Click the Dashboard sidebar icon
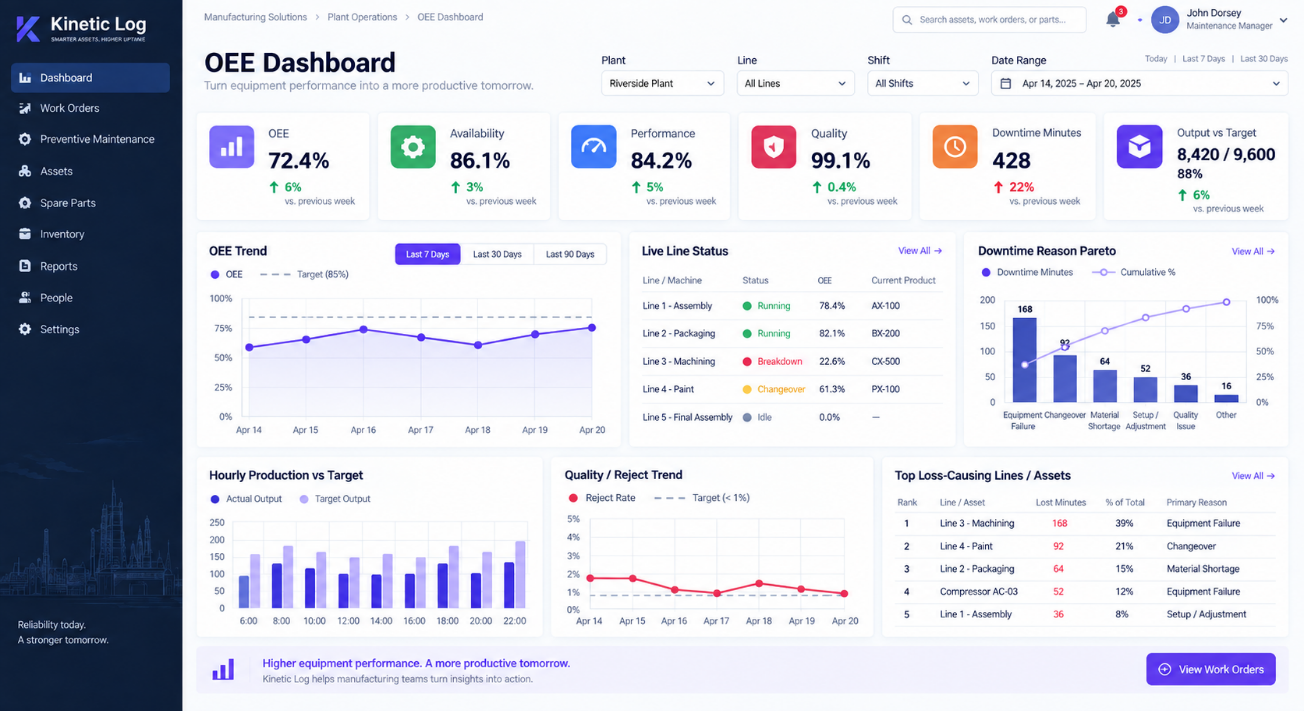The width and height of the screenshot is (1304, 711). point(25,78)
